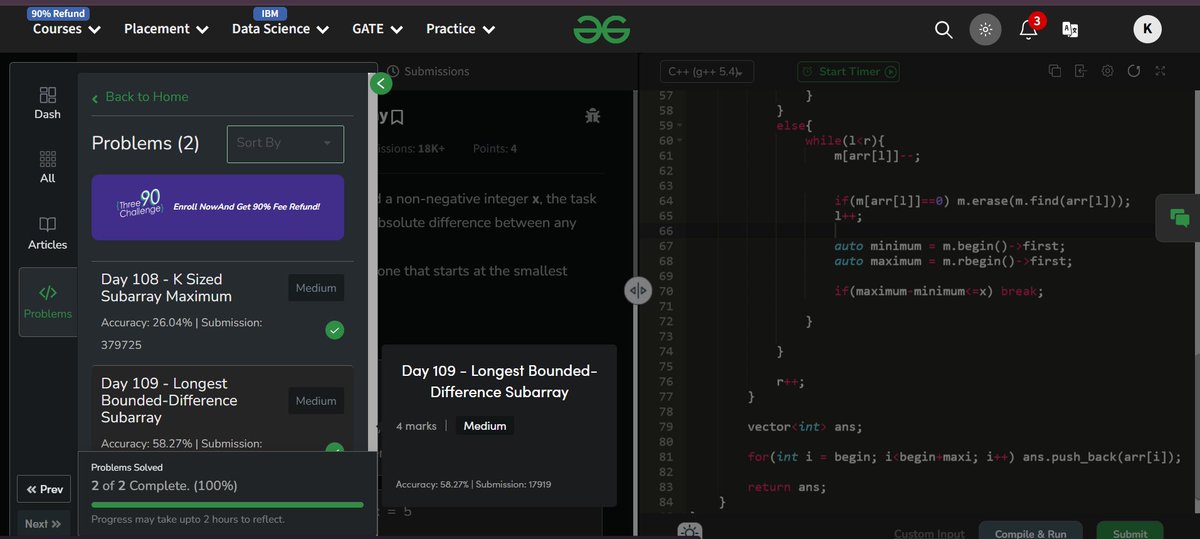This screenshot has height=539, width=1200.
Task: Collapse code fold arrow at line 60
Action: [x=678, y=141]
